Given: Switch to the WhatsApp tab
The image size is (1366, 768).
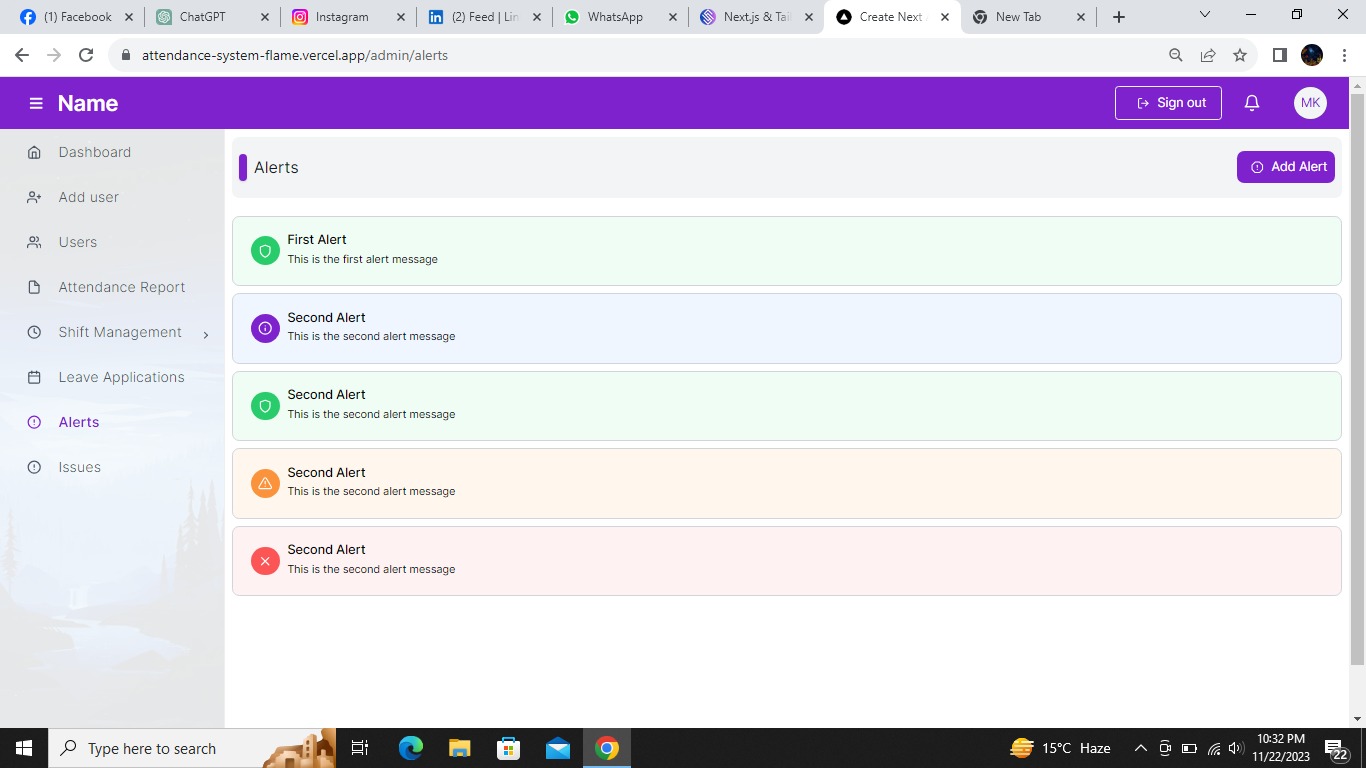Looking at the screenshot, I should tap(619, 17).
